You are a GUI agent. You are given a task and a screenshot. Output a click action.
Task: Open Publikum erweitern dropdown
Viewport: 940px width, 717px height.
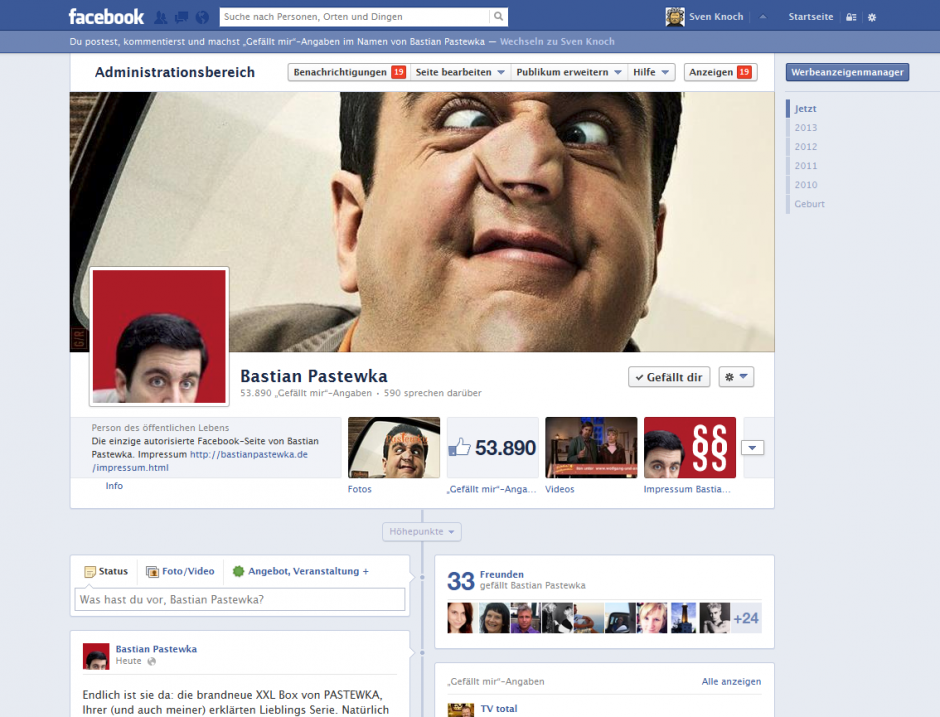[x=569, y=72]
